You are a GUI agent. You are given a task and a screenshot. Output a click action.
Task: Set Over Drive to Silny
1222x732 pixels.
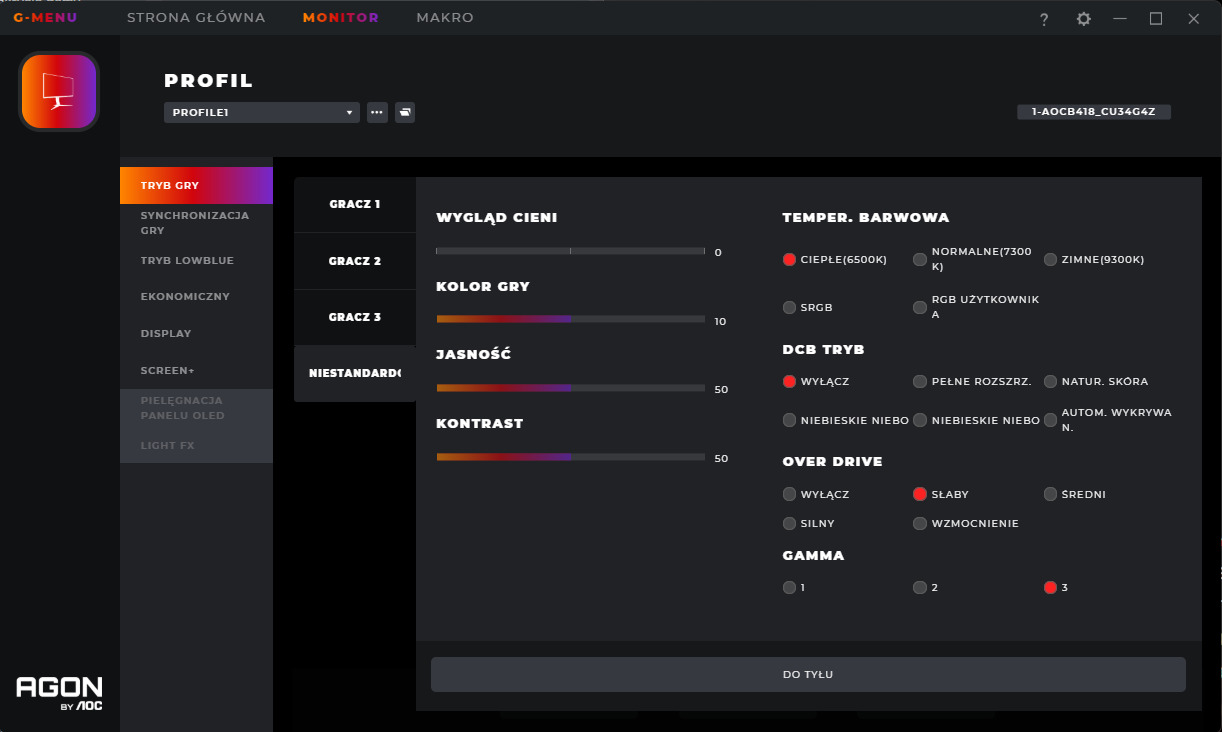pos(790,523)
